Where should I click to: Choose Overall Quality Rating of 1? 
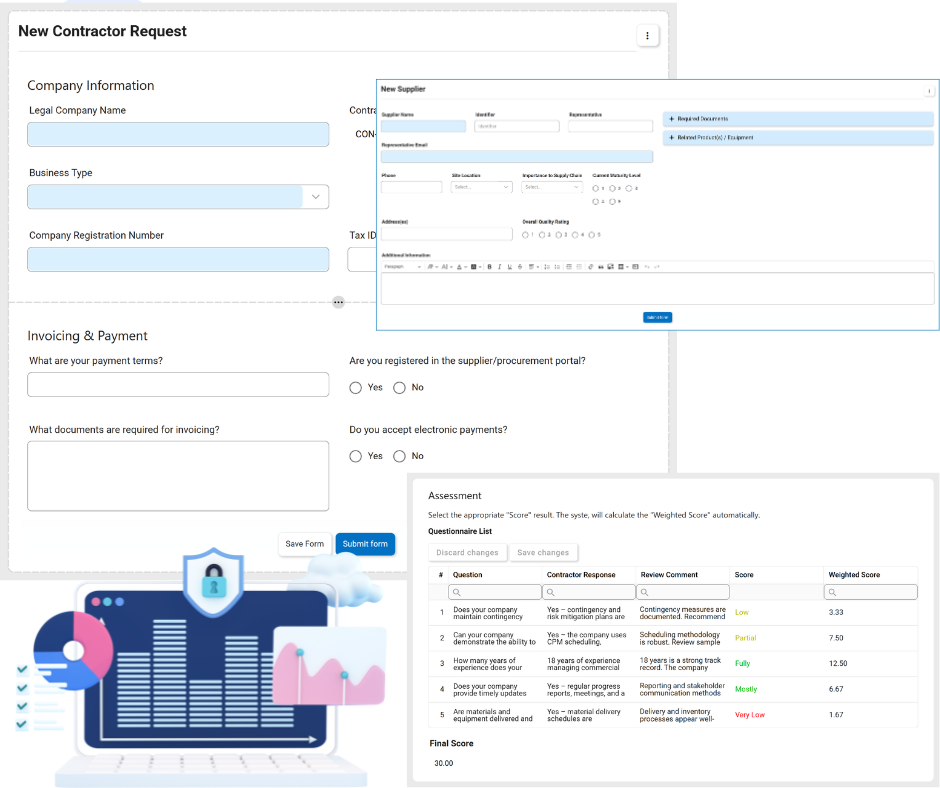pos(526,235)
